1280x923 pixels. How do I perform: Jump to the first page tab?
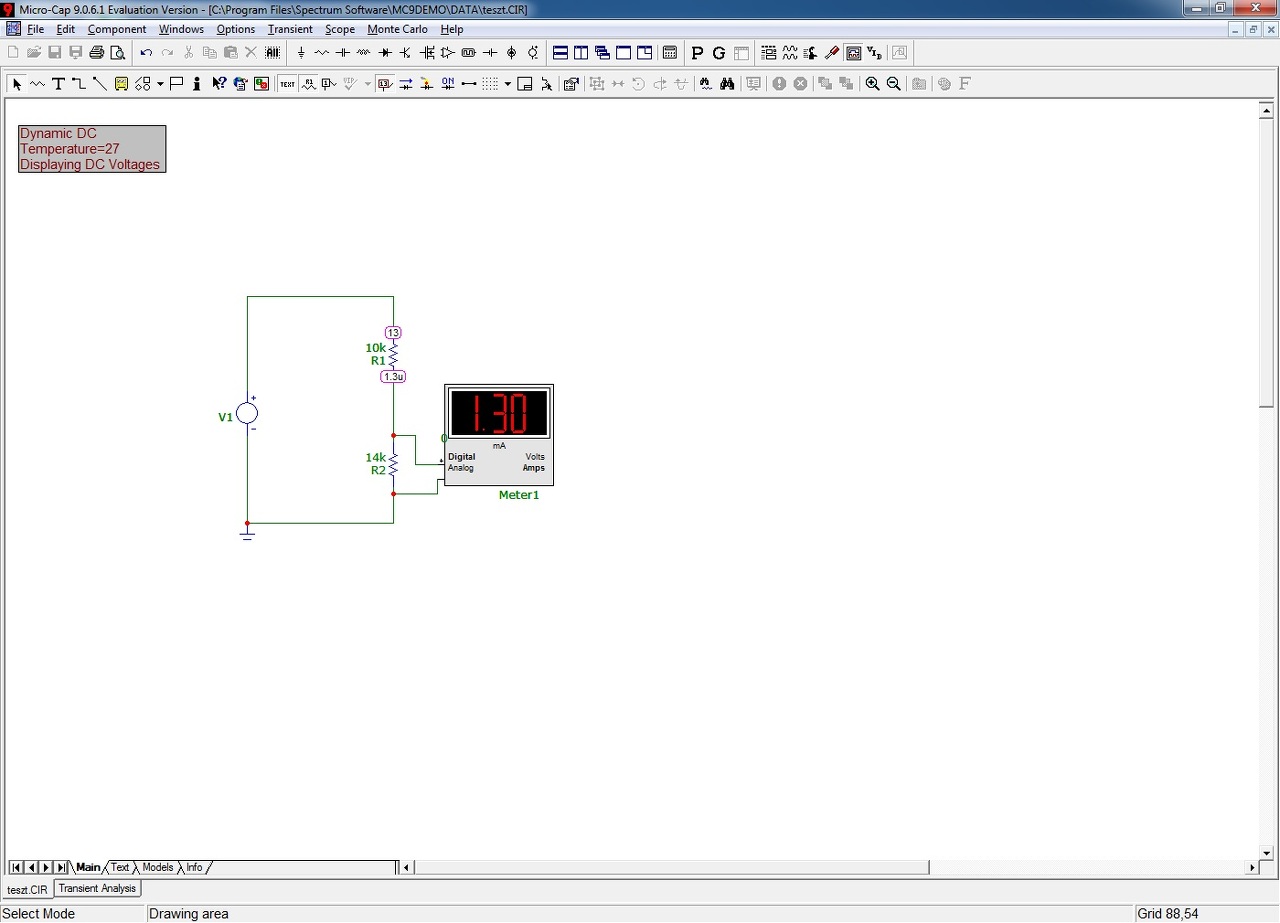pos(16,867)
